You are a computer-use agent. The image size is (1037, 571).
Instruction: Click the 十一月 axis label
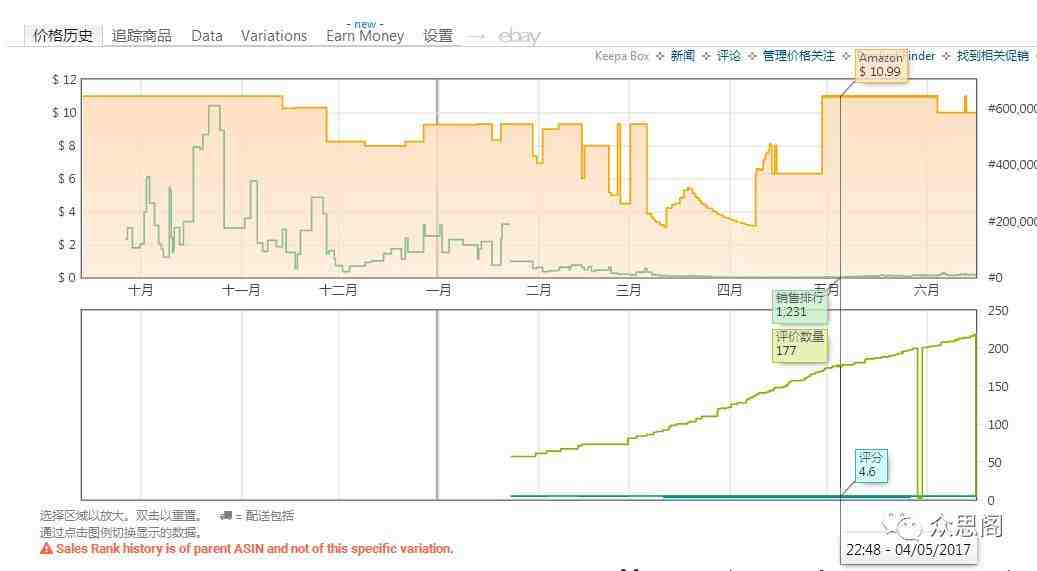[241, 290]
